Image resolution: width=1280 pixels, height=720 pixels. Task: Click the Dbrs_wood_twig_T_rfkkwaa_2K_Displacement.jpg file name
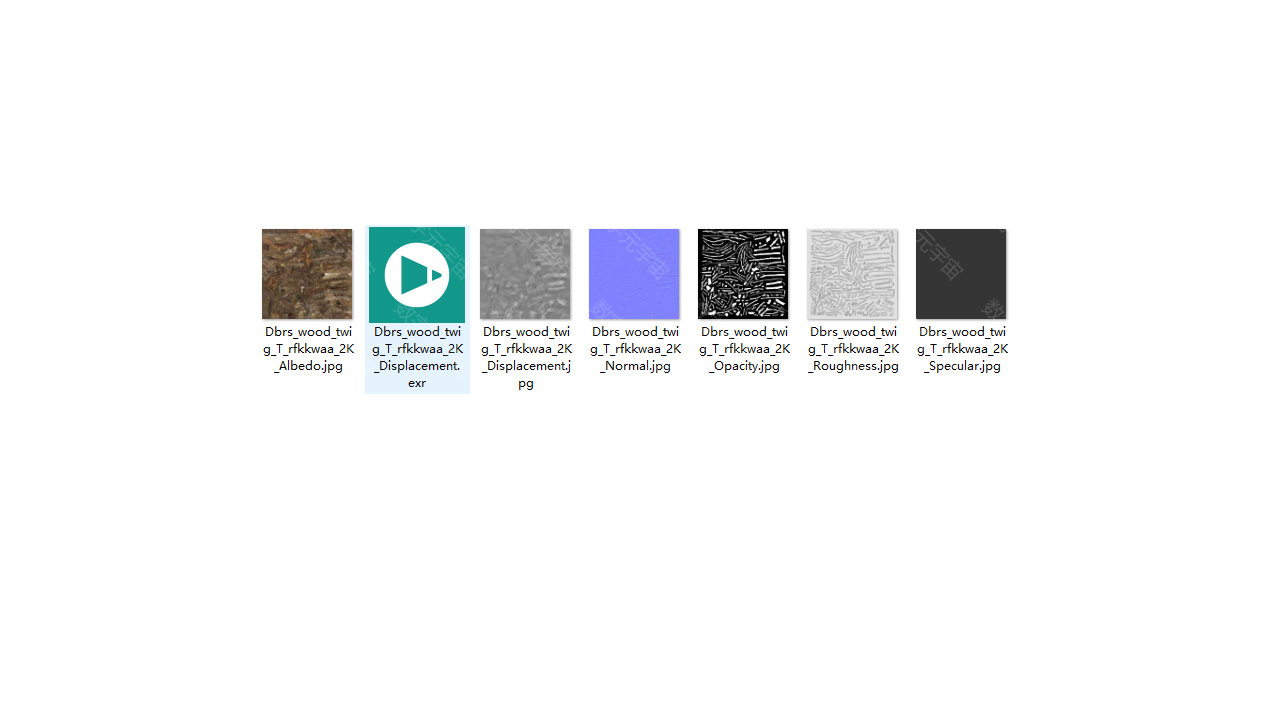click(526, 357)
